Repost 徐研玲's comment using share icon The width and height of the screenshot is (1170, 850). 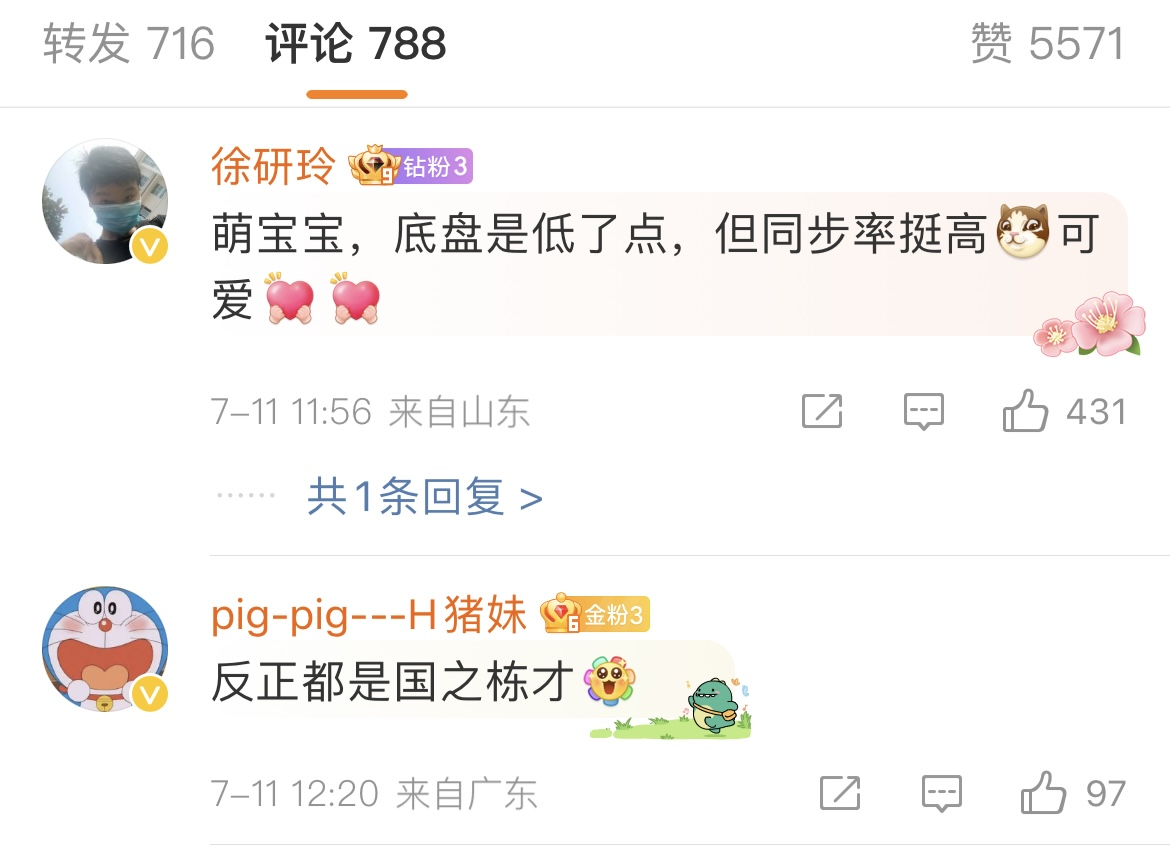822,410
